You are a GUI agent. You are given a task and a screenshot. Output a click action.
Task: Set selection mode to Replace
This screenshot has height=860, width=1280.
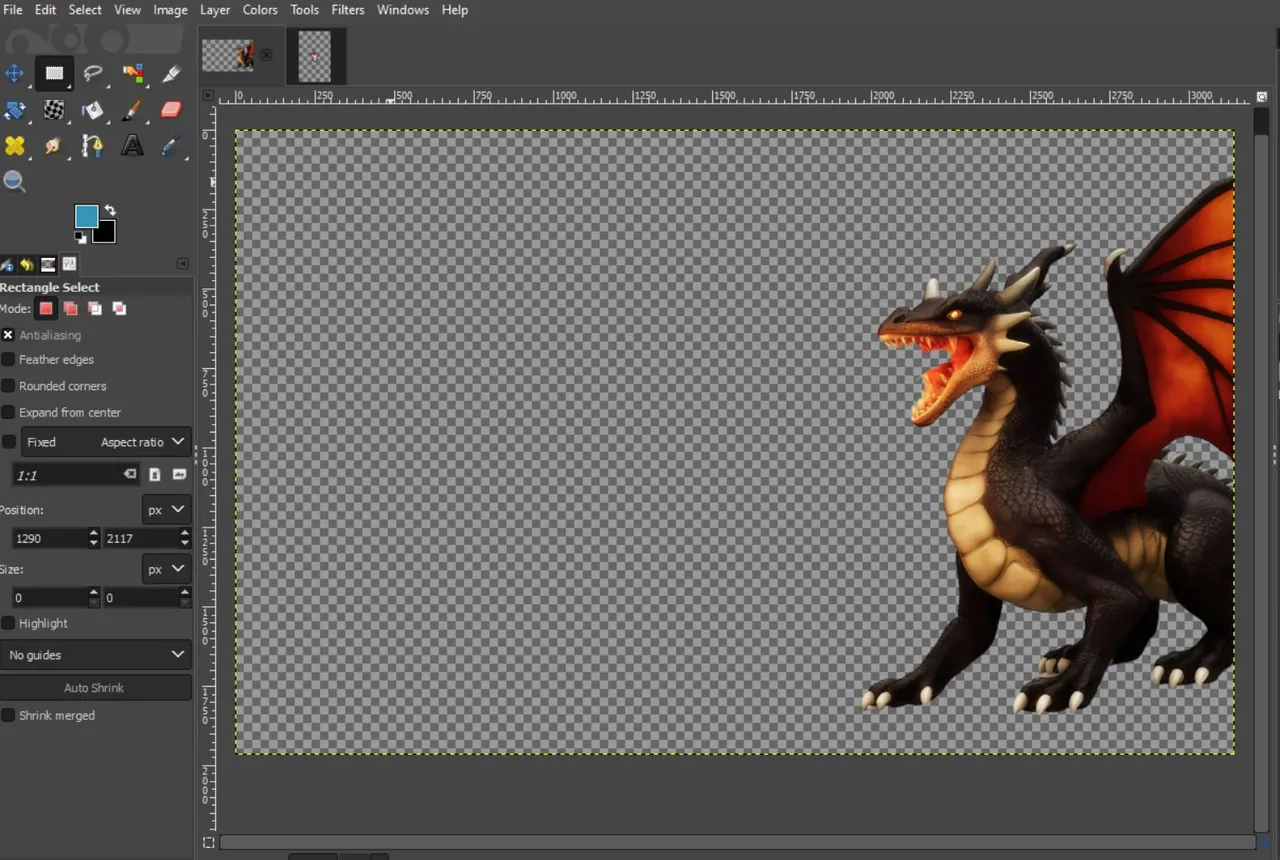(46, 309)
